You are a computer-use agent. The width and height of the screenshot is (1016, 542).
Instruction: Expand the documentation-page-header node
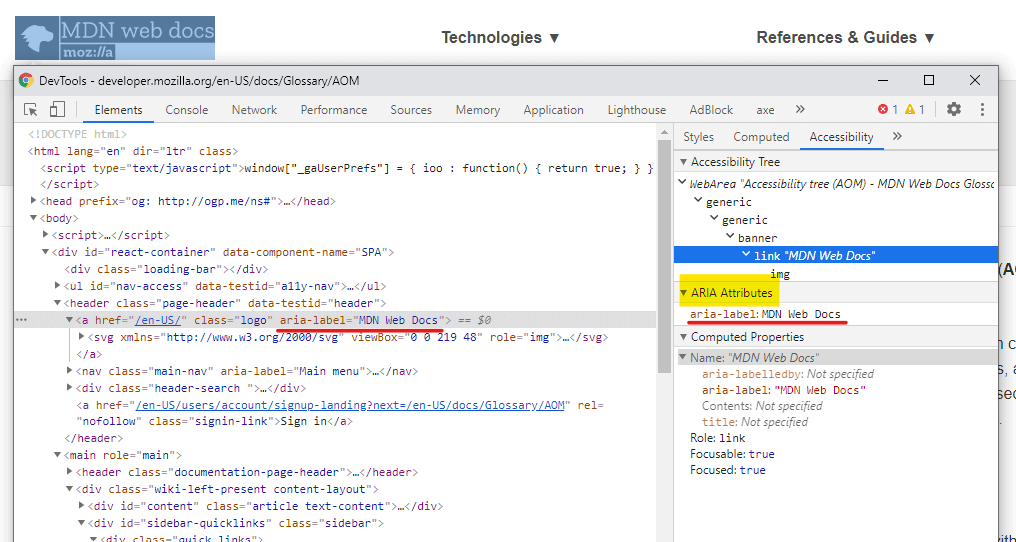click(69, 472)
